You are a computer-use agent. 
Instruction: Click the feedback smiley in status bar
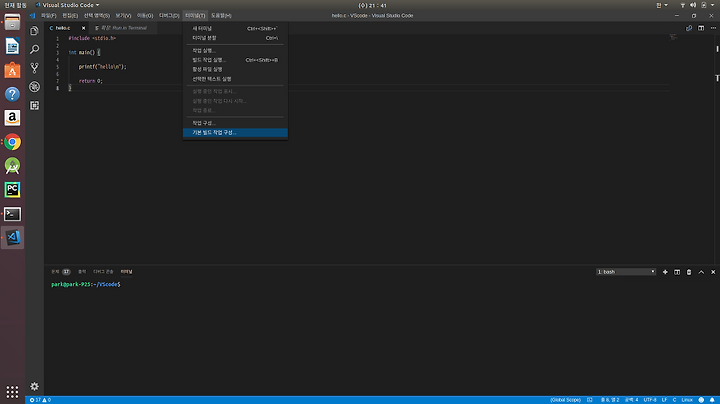pos(701,400)
